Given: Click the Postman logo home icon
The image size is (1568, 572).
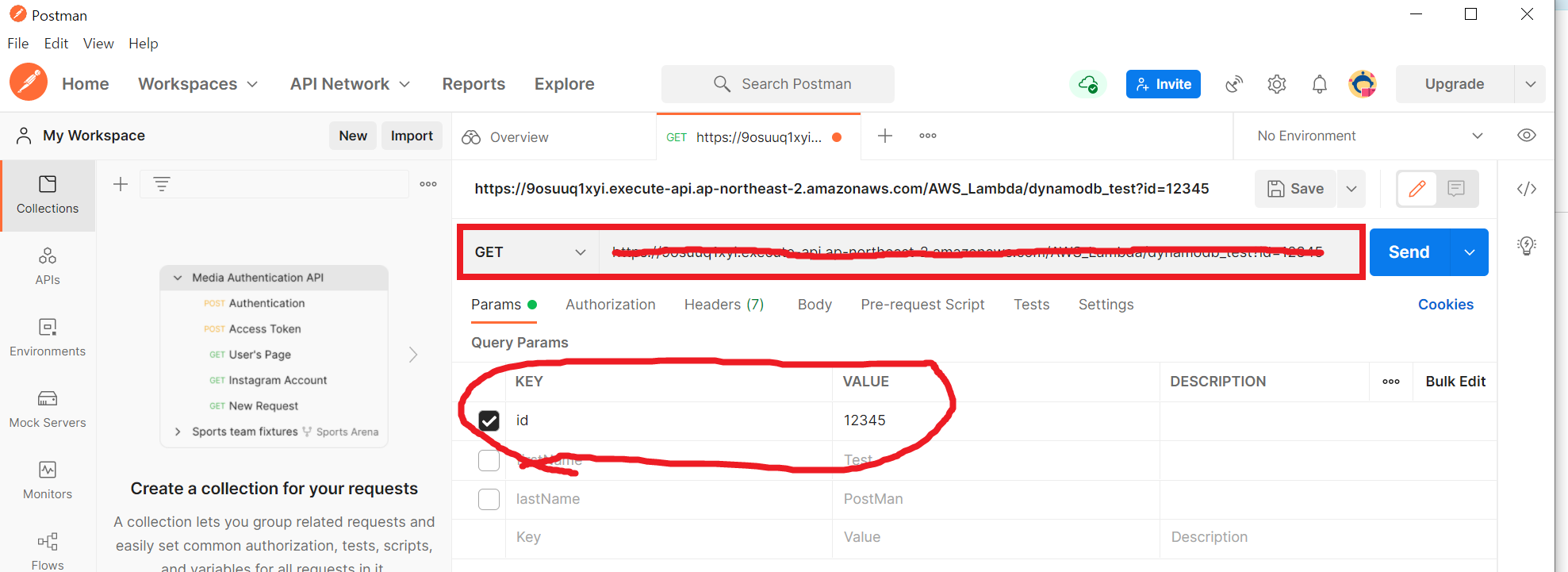Looking at the screenshot, I should click(x=29, y=83).
